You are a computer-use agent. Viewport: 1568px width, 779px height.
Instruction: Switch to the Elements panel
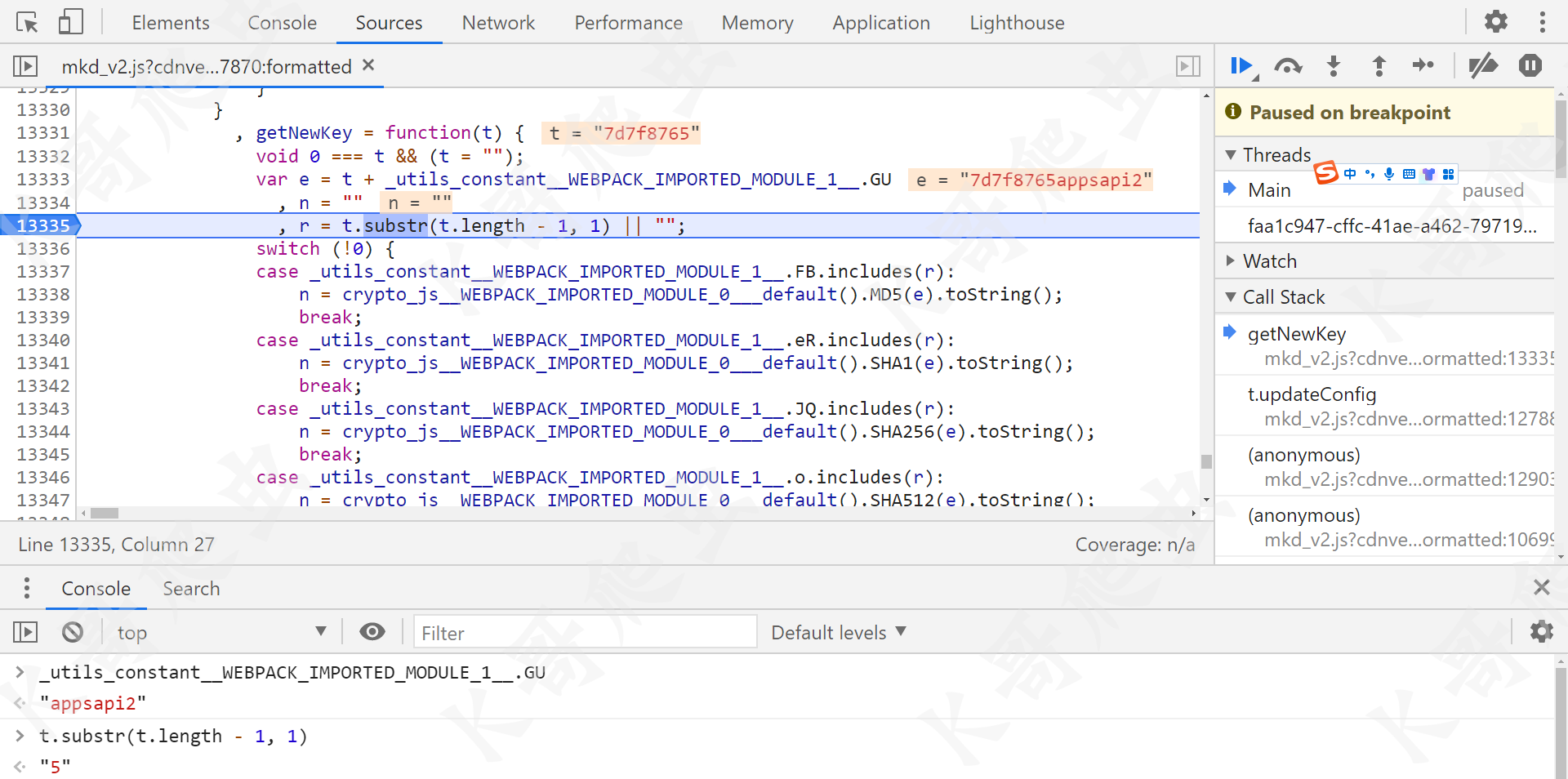click(171, 23)
